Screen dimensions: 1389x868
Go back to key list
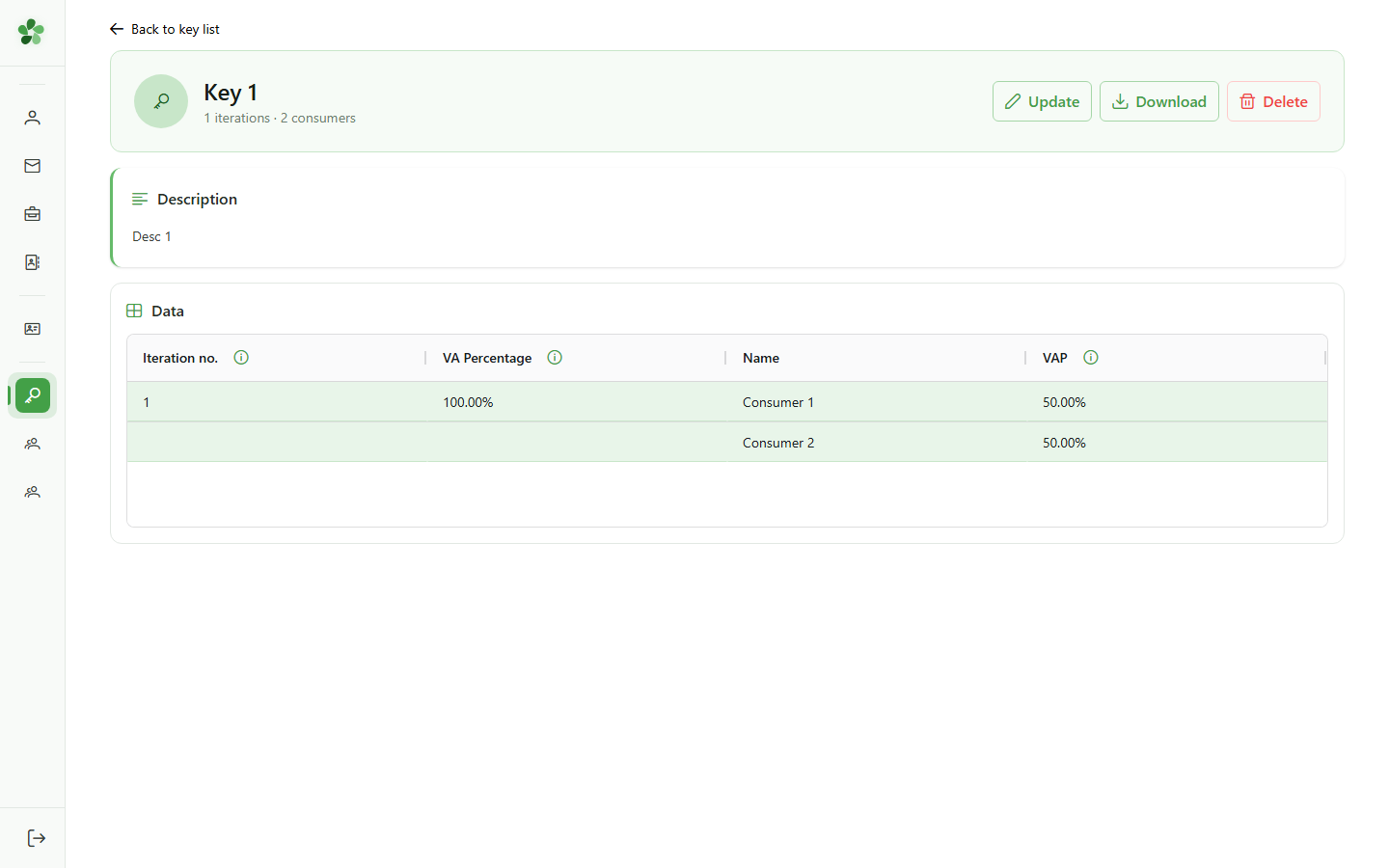(165, 29)
